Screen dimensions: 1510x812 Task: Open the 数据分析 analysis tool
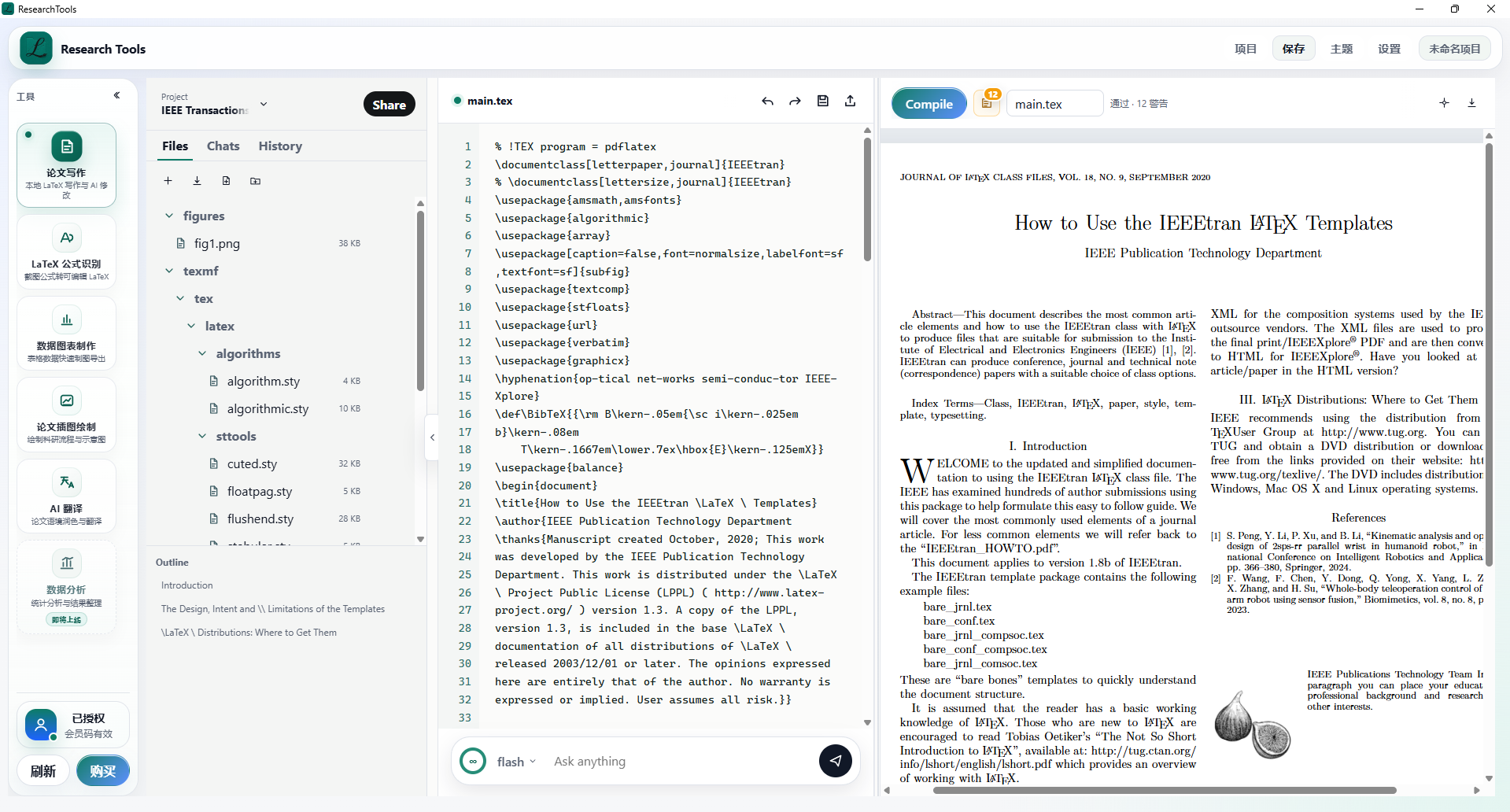66,586
